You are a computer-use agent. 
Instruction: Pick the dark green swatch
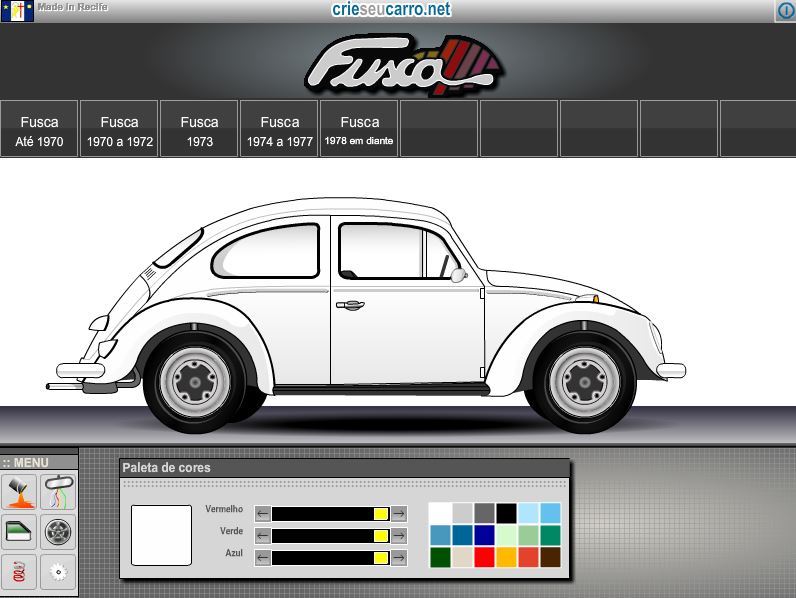coord(440,557)
